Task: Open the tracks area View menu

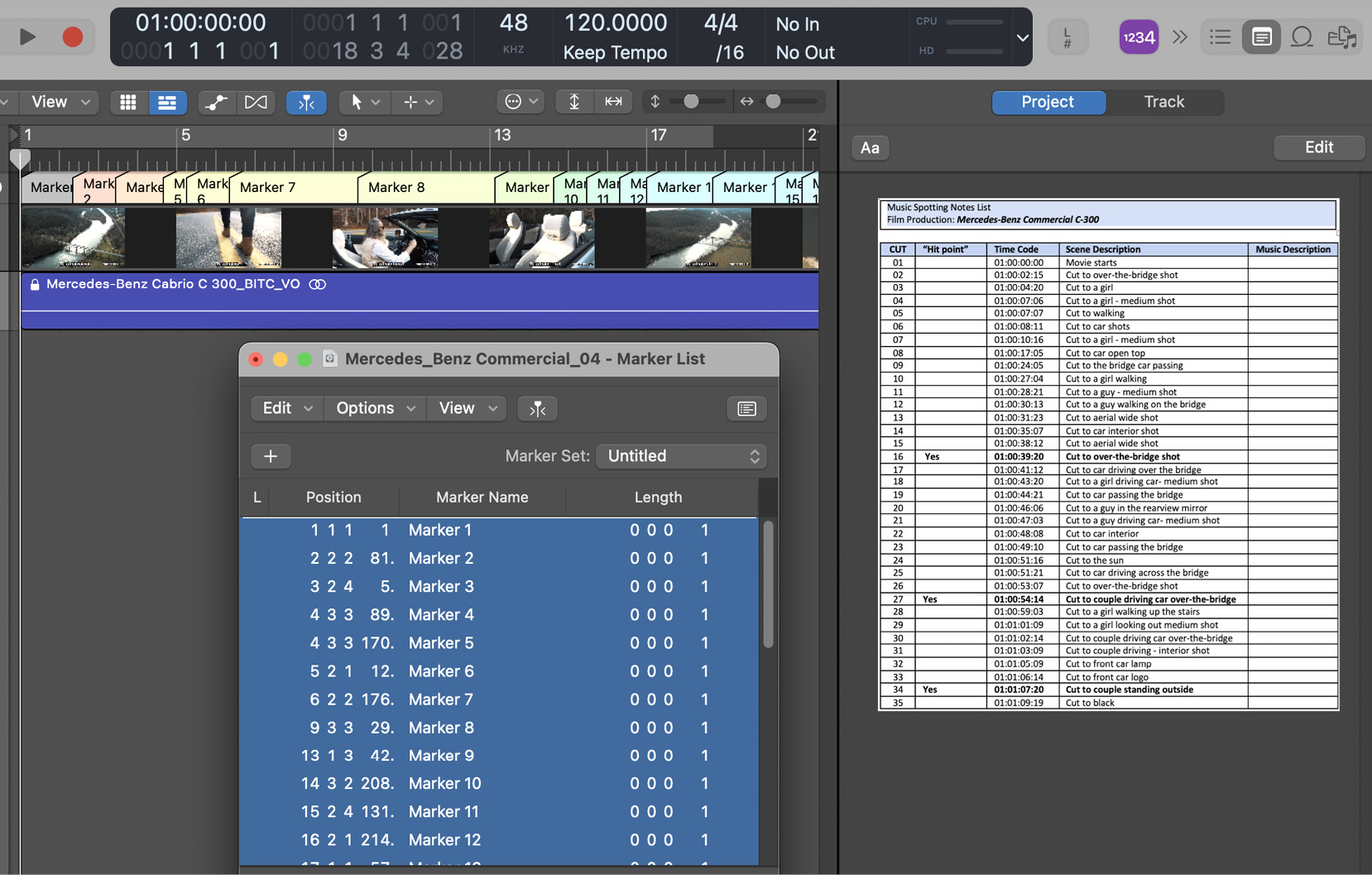Action: pyautogui.click(x=58, y=102)
